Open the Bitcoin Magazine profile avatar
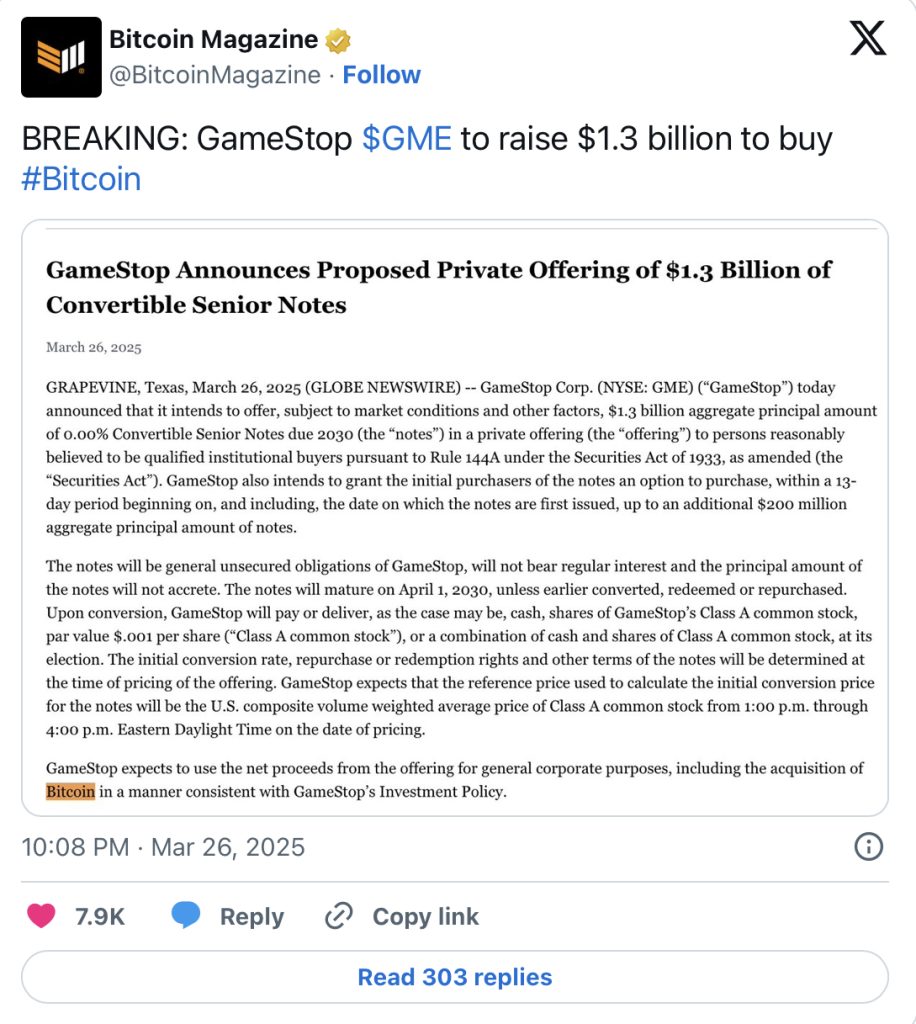The height and width of the screenshot is (1024, 916). point(61,57)
